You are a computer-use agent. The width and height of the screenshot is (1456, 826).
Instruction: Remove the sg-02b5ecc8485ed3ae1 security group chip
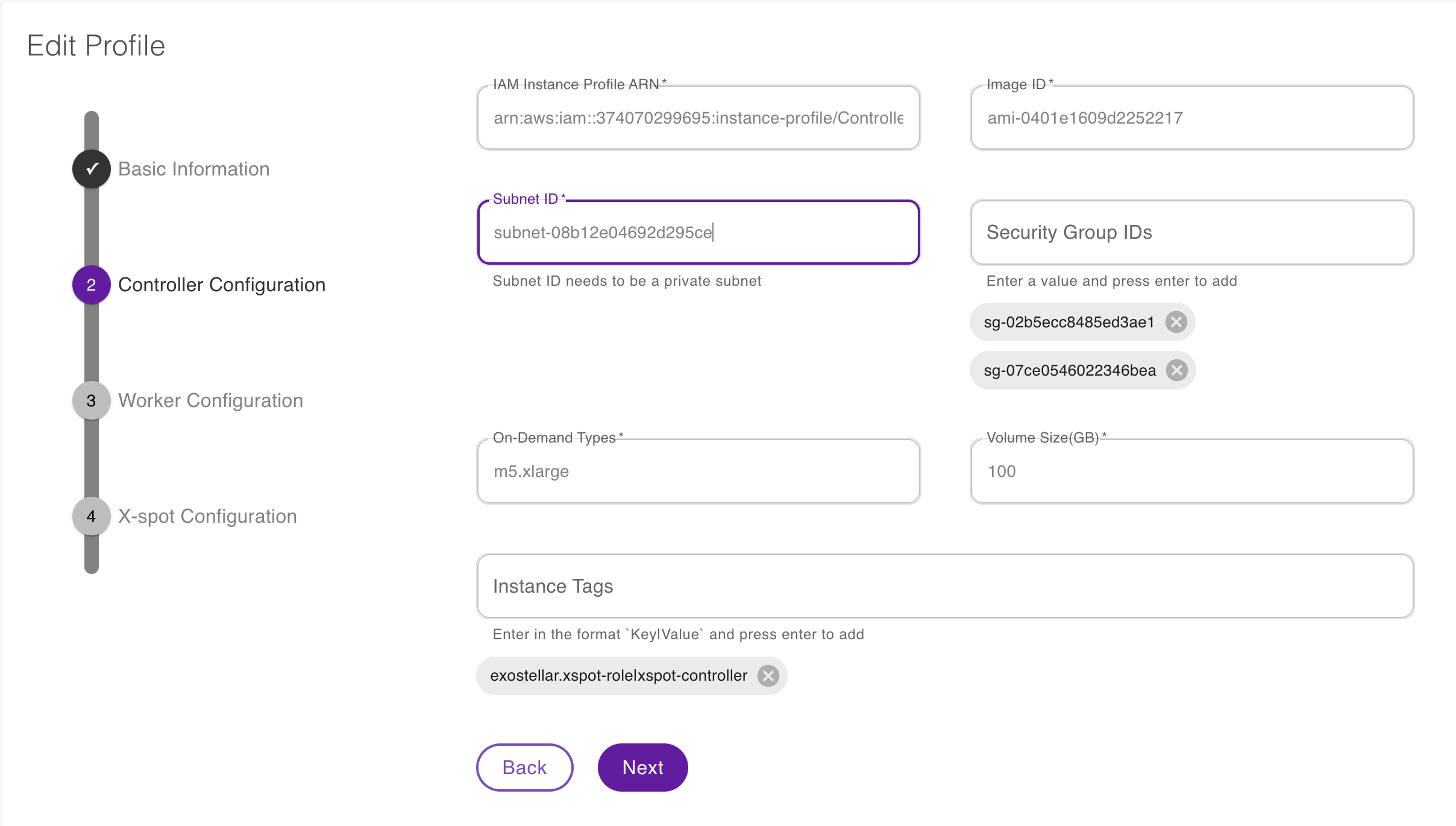[x=1176, y=322]
